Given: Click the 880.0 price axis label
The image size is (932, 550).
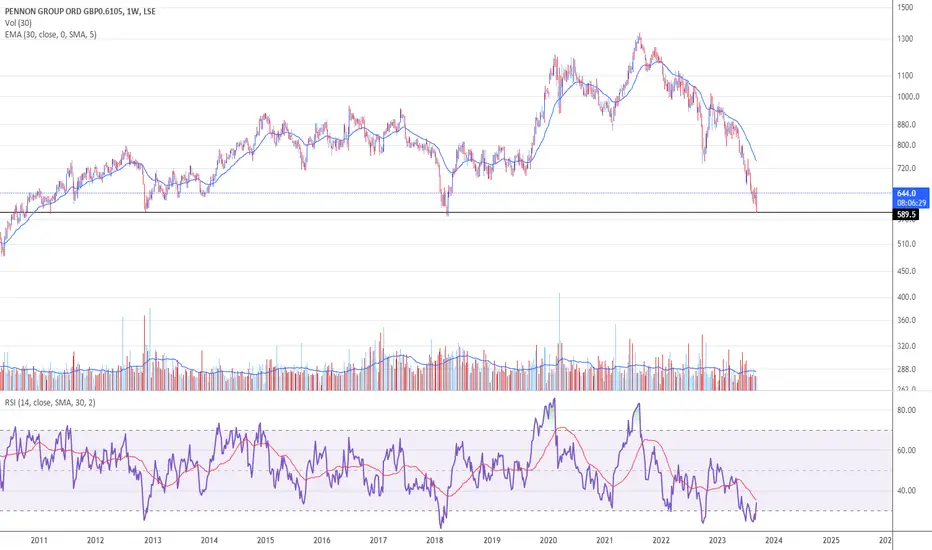Looking at the screenshot, I should point(906,125).
